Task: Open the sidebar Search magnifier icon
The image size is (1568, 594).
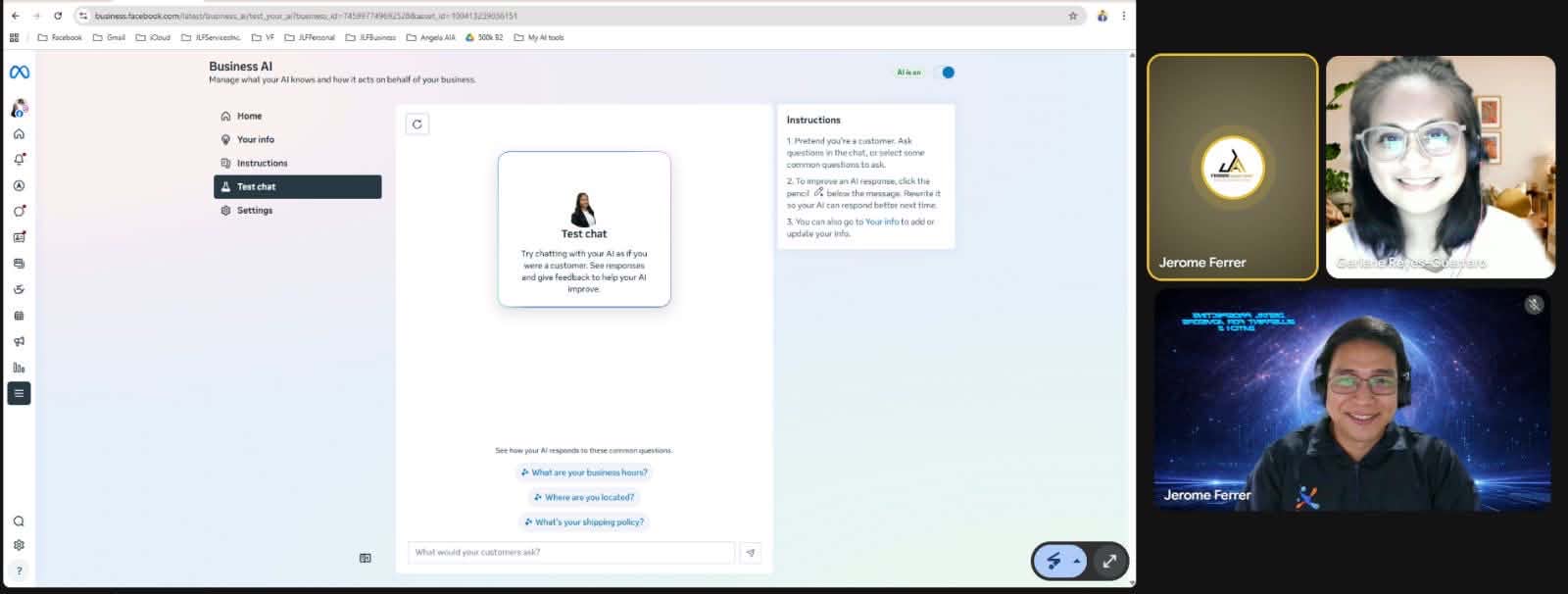Action: 19,521
